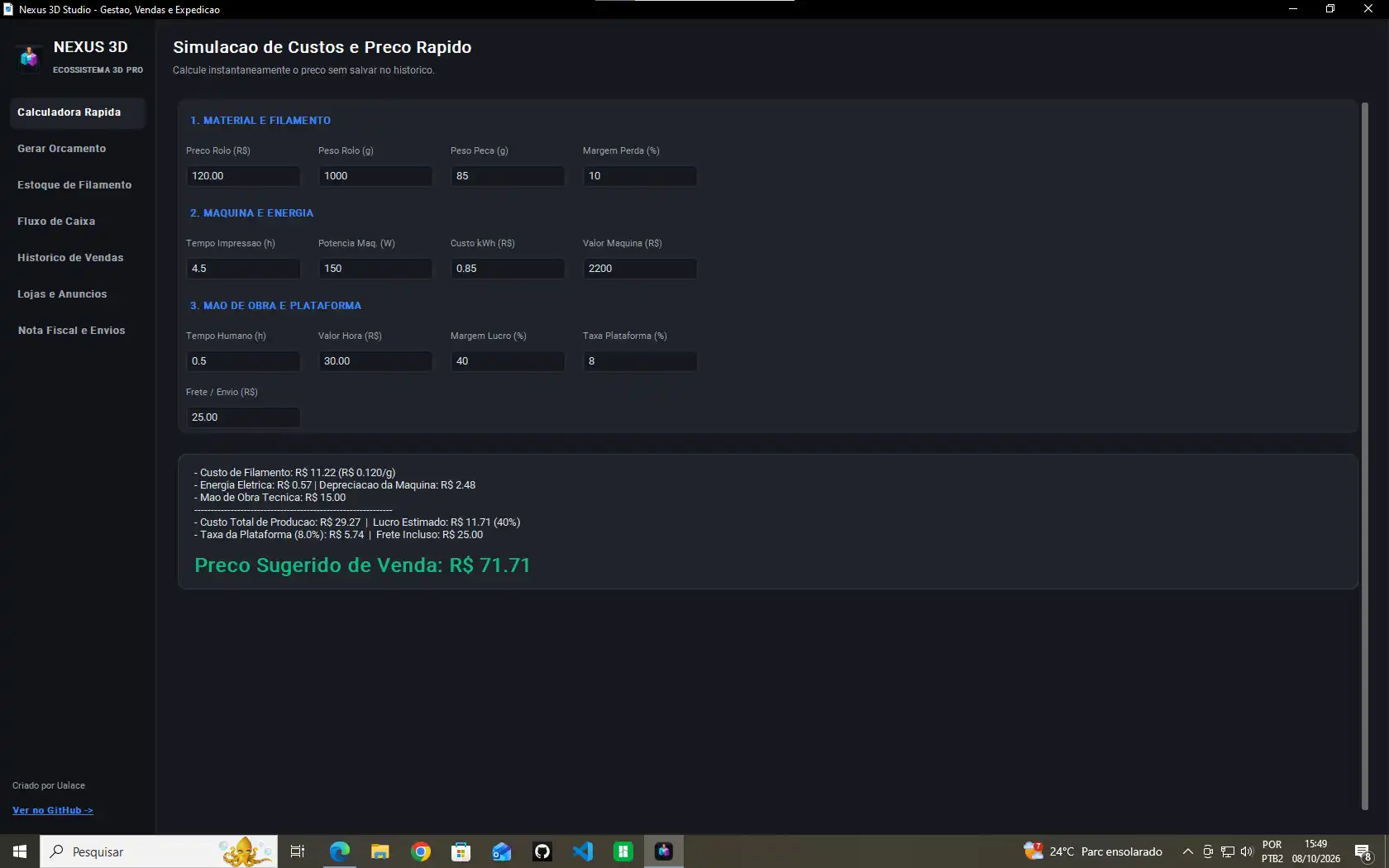Click the Preco Rolo input field
Screen dimensions: 1389x868
pyautogui.click(x=243, y=176)
